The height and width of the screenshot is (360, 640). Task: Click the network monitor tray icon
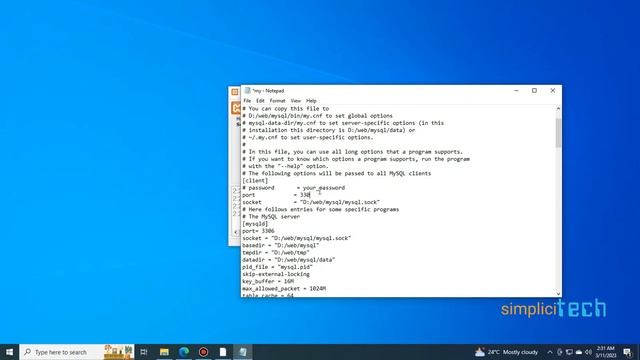(569, 352)
